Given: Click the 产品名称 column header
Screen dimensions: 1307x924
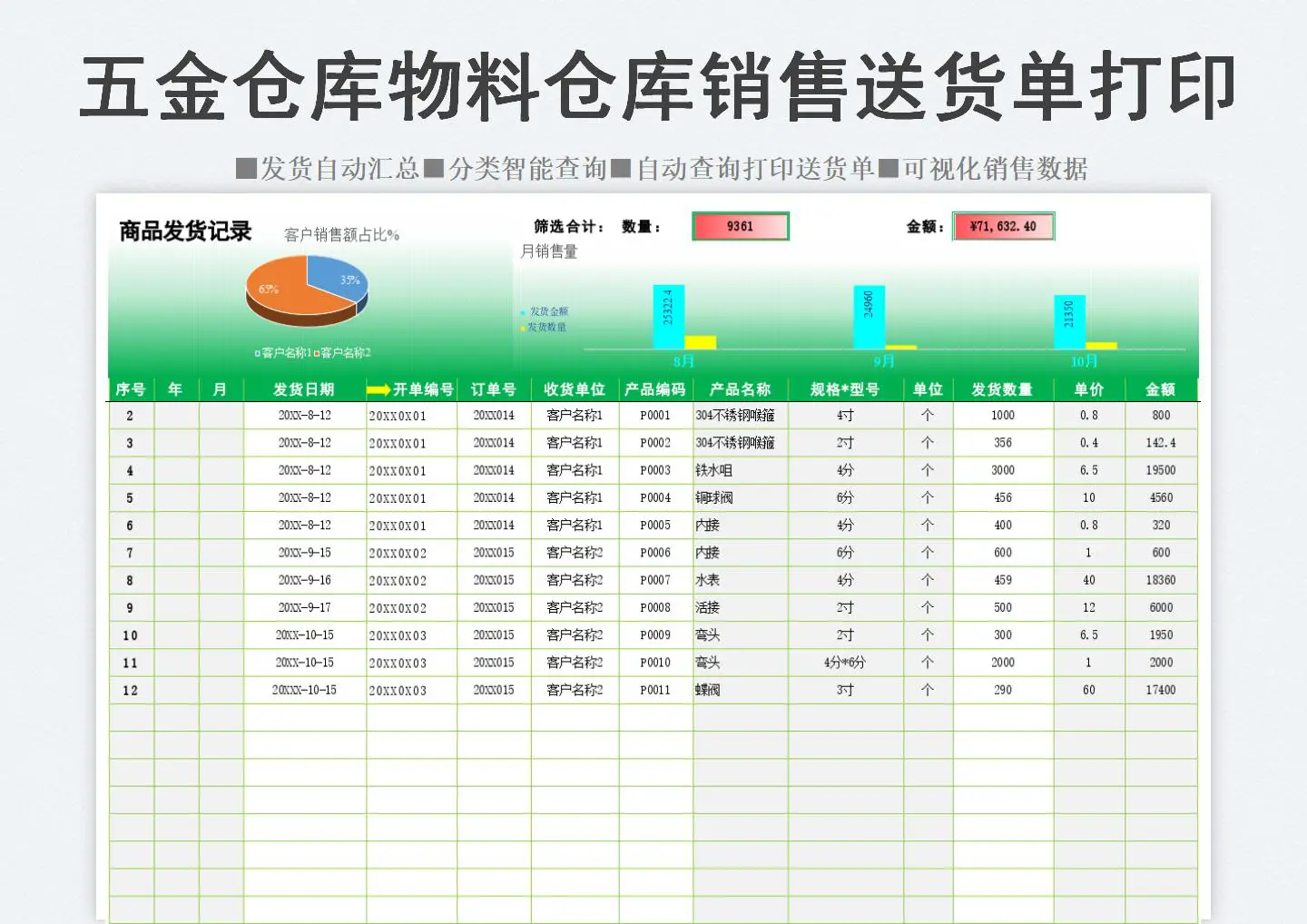Looking at the screenshot, I should [740, 389].
